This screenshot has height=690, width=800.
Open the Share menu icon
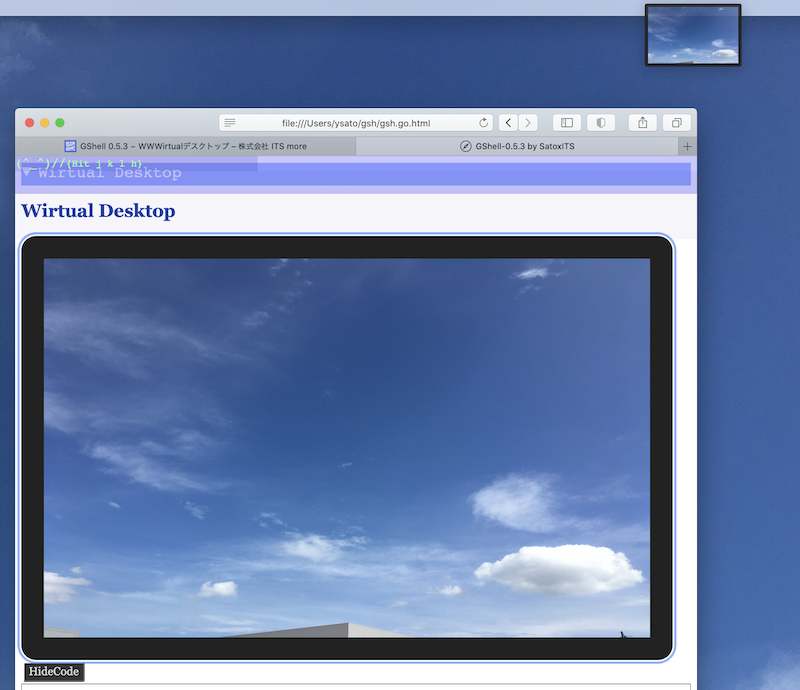643,123
